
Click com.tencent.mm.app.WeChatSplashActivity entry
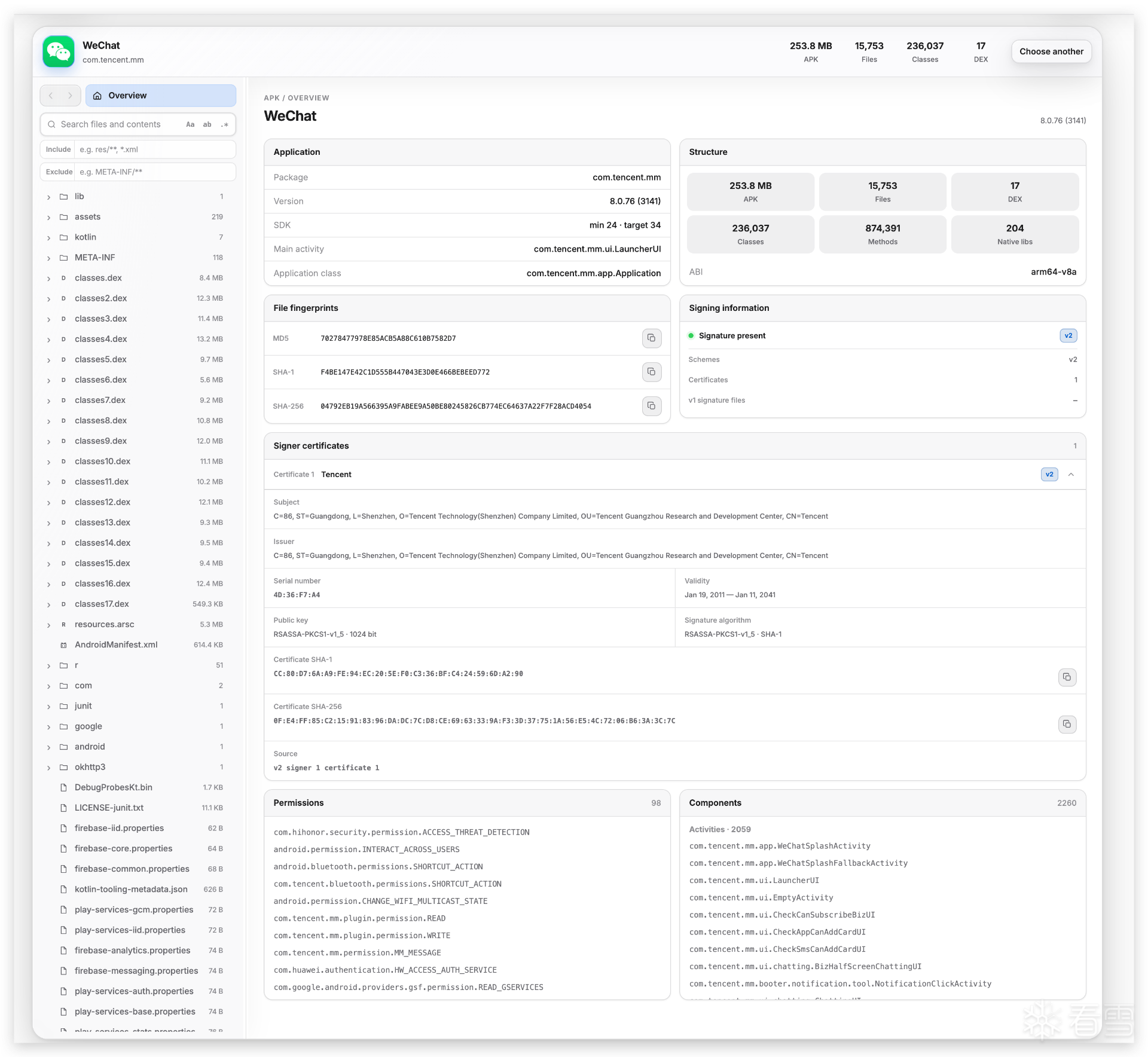(x=780, y=847)
